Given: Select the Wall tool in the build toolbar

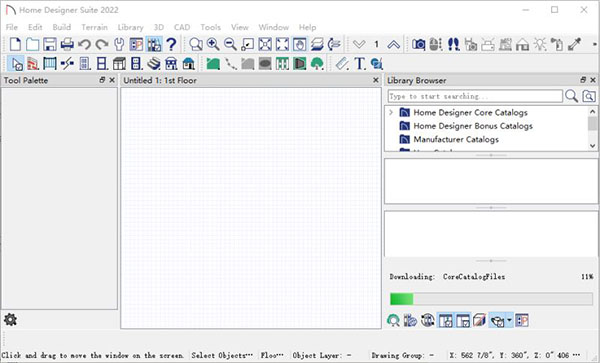Looking at the screenshot, I should pos(33,63).
